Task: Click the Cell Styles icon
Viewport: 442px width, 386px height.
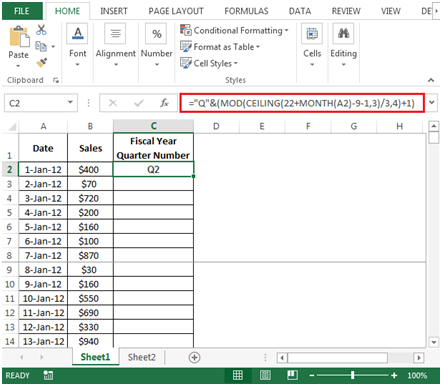Action: pyautogui.click(x=186, y=63)
